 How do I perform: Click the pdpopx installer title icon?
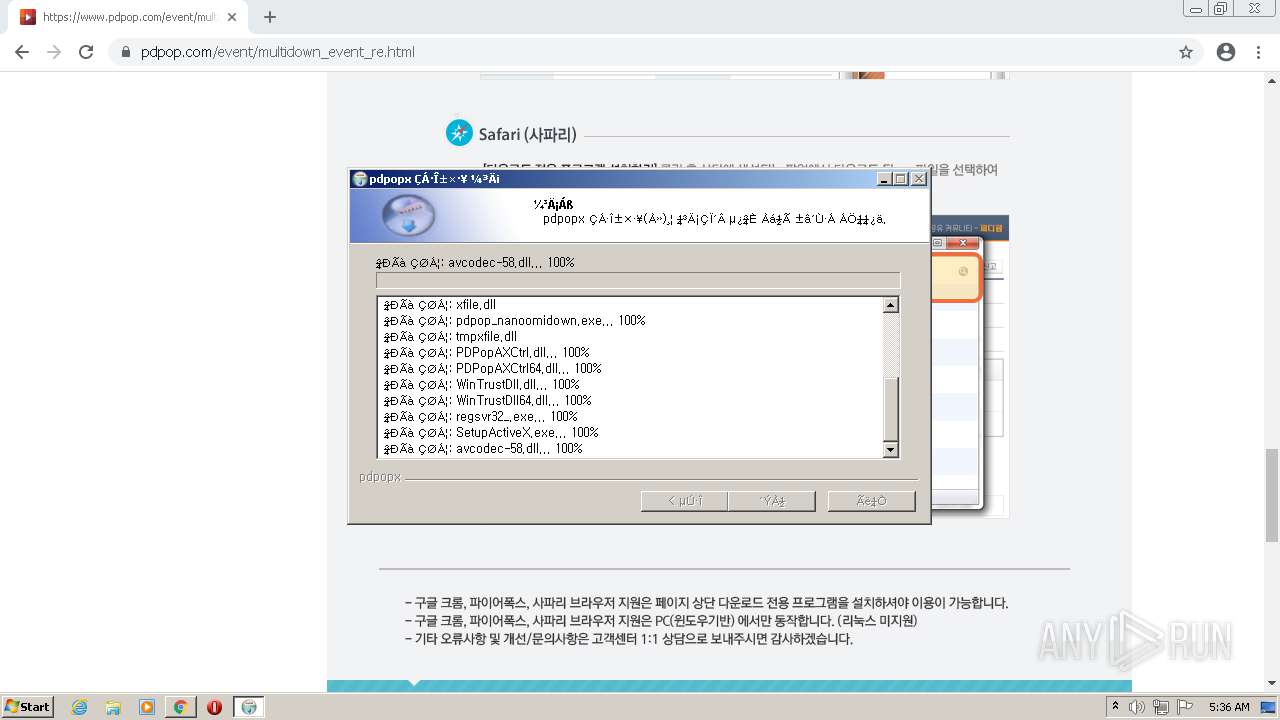360,179
